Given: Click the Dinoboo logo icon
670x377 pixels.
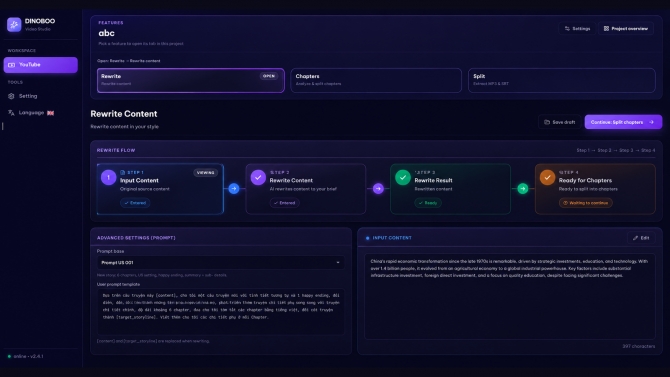Looking at the screenshot, I should click(14, 24).
